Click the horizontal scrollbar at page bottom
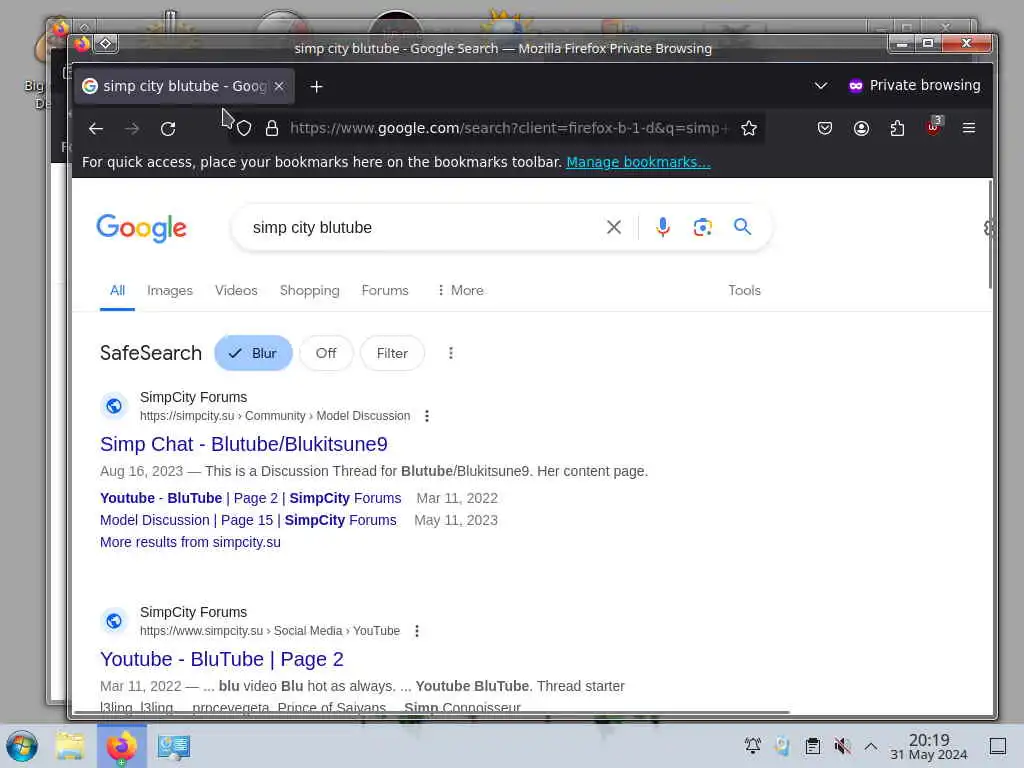The width and height of the screenshot is (1024, 768). (x=431, y=712)
